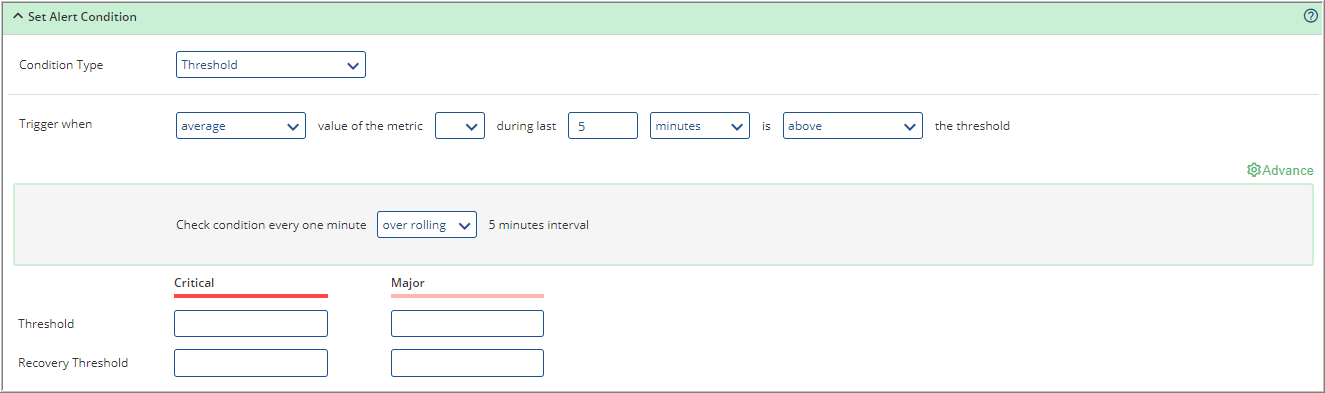
Task: Open the Condition Type dropdown showing Threshold
Action: click(271, 65)
